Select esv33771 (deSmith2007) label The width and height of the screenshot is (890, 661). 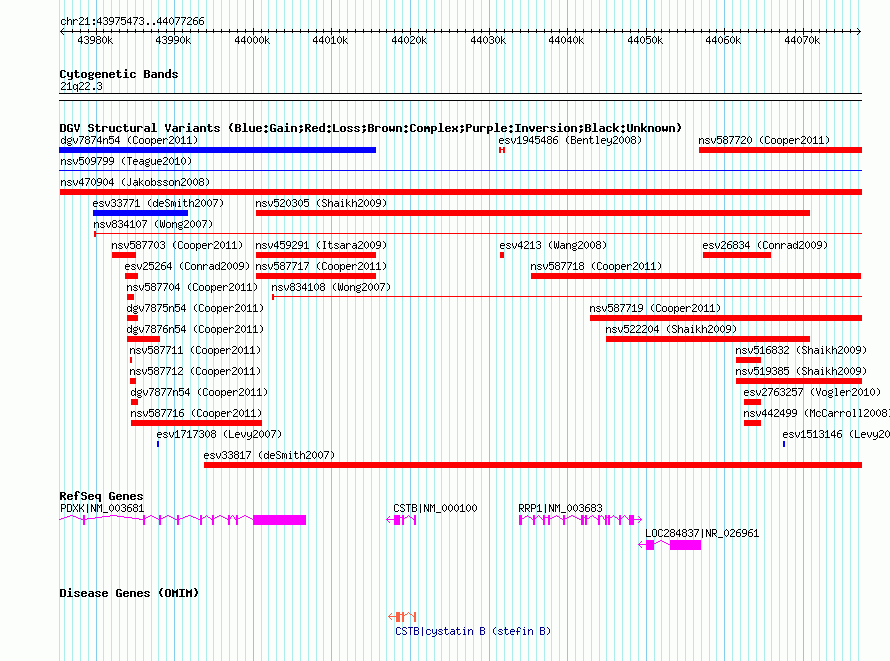pyautogui.click(x=158, y=203)
